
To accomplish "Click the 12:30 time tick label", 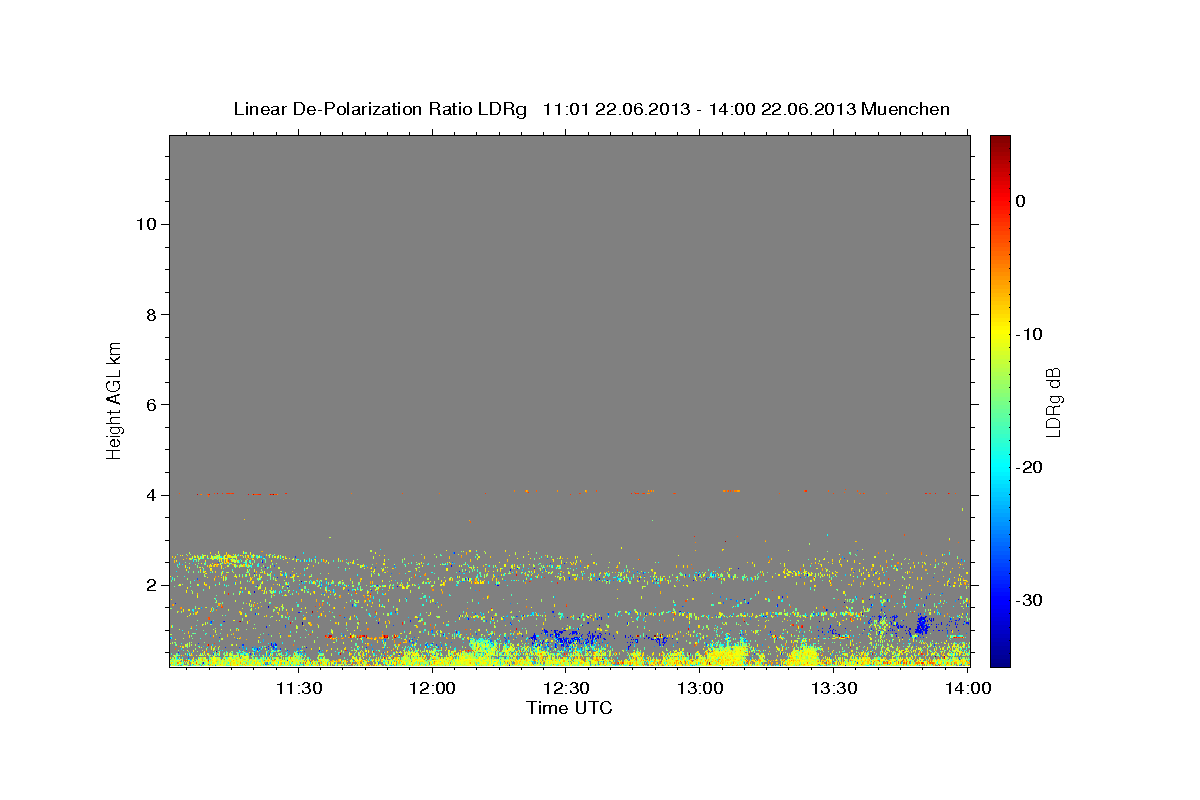I will coord(566,688).
